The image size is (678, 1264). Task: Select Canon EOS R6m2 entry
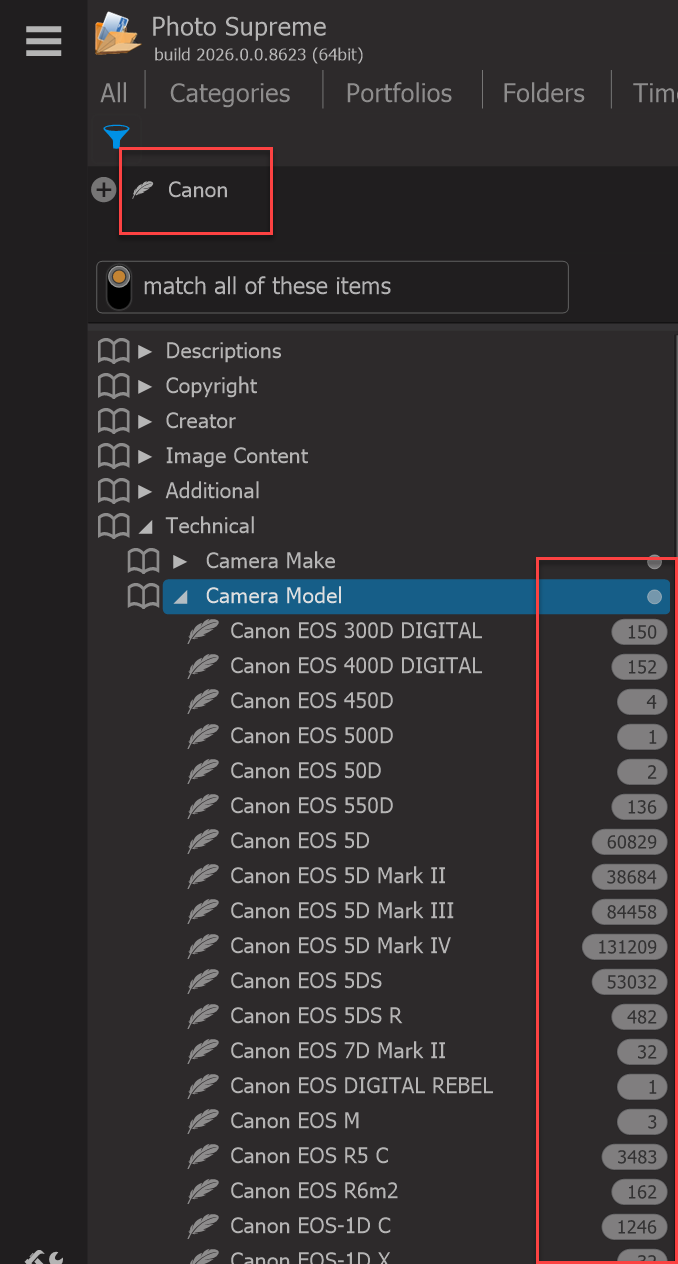(314, 1191)
